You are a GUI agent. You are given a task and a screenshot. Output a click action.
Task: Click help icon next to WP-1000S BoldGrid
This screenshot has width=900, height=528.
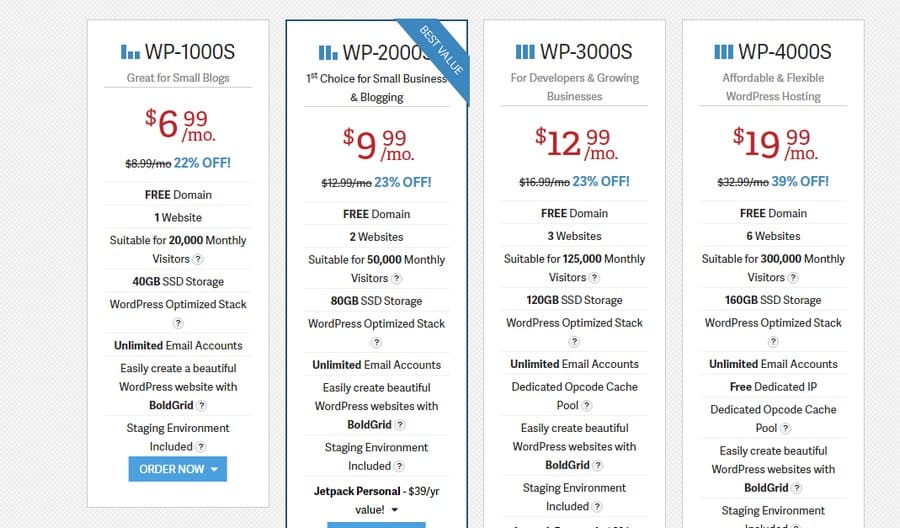pos(201,406)
